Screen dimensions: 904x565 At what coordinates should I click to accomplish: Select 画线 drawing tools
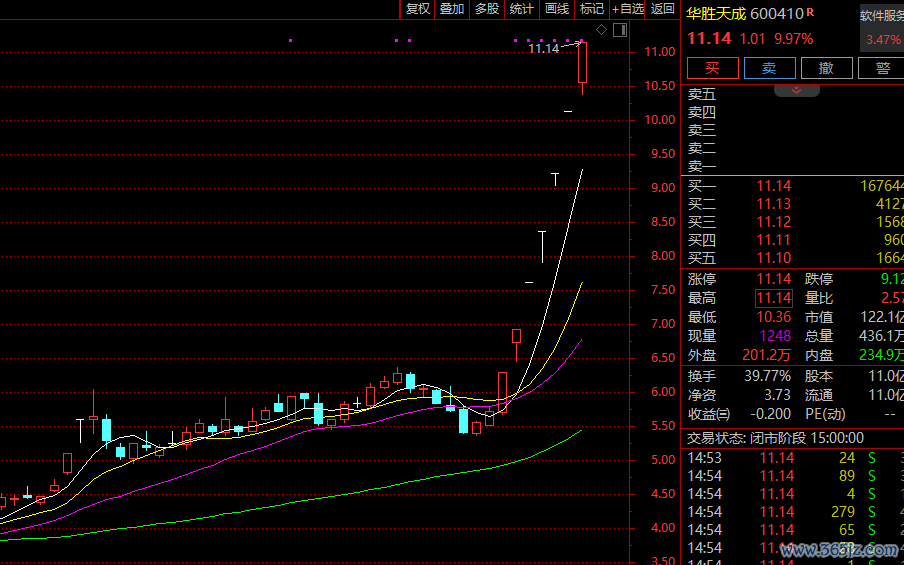[557, 9]
